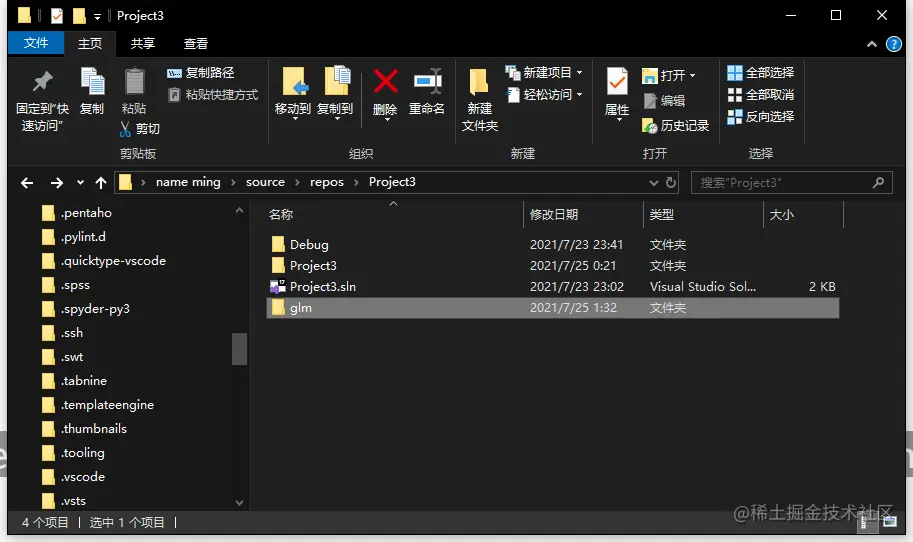Open the Copy to (复制到) menu
Screen dimensions: 913x542
[335, 93]
